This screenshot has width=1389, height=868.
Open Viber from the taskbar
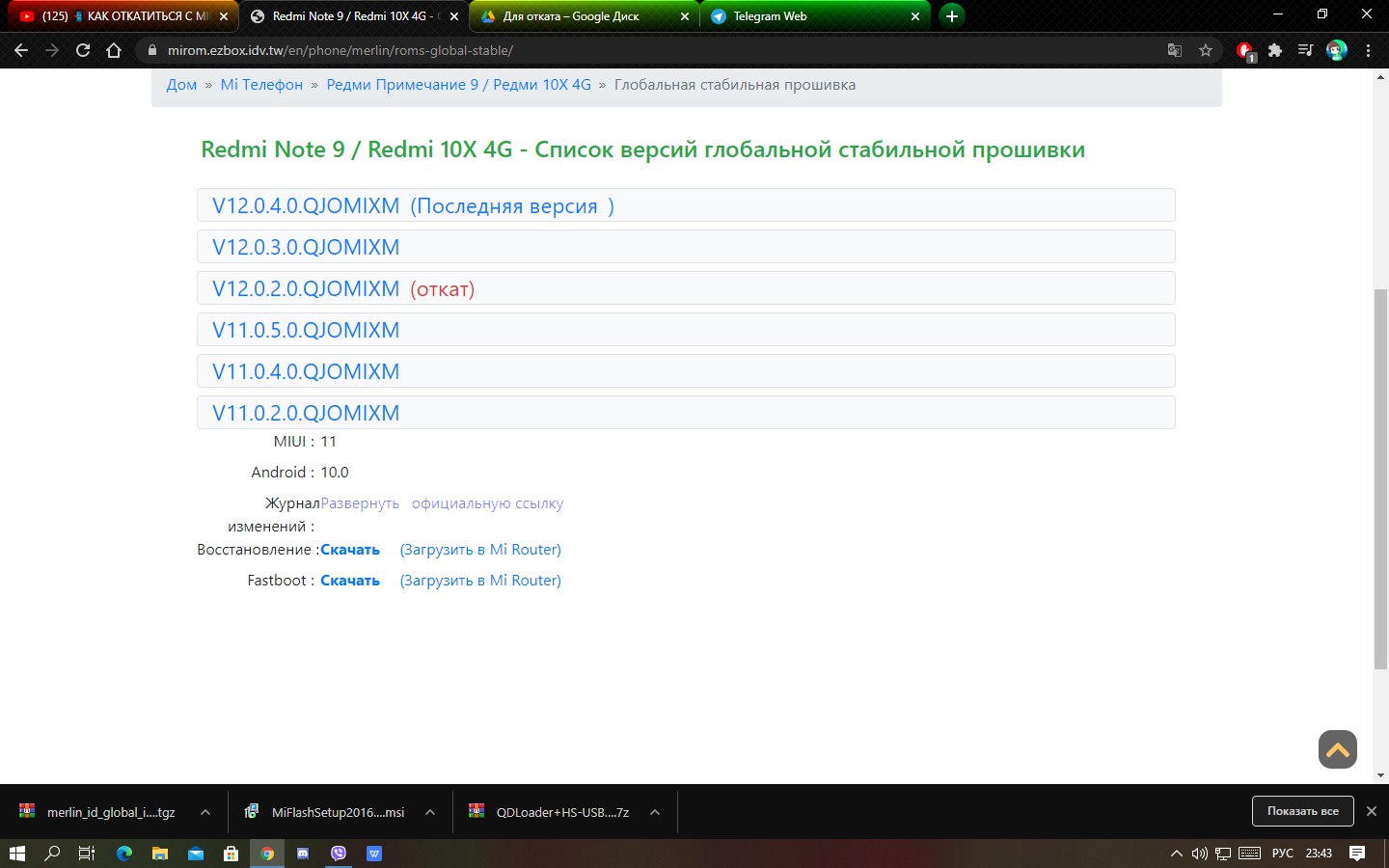coord(339,854)
